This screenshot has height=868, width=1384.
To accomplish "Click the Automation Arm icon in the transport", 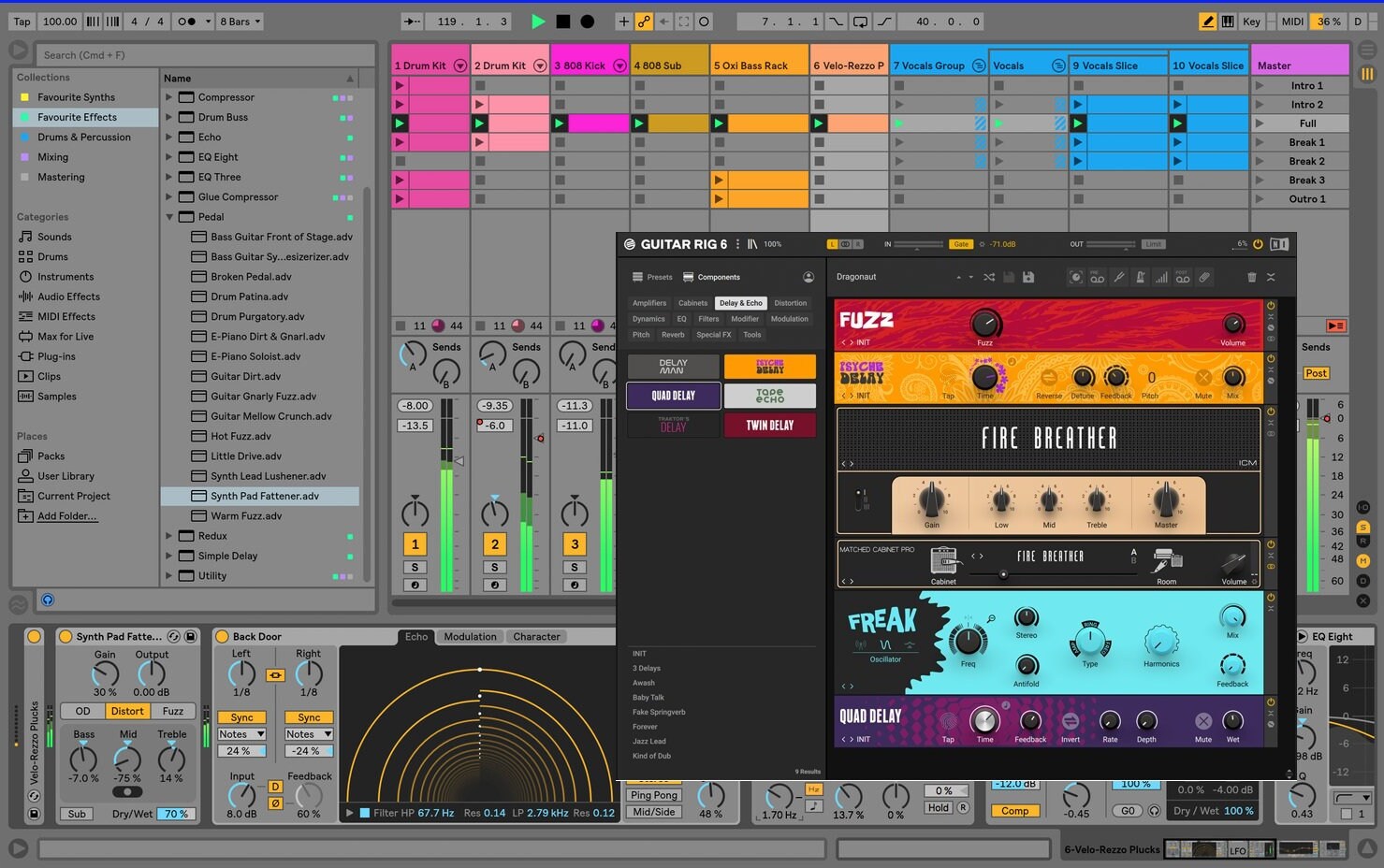I will tap(645, 22).
